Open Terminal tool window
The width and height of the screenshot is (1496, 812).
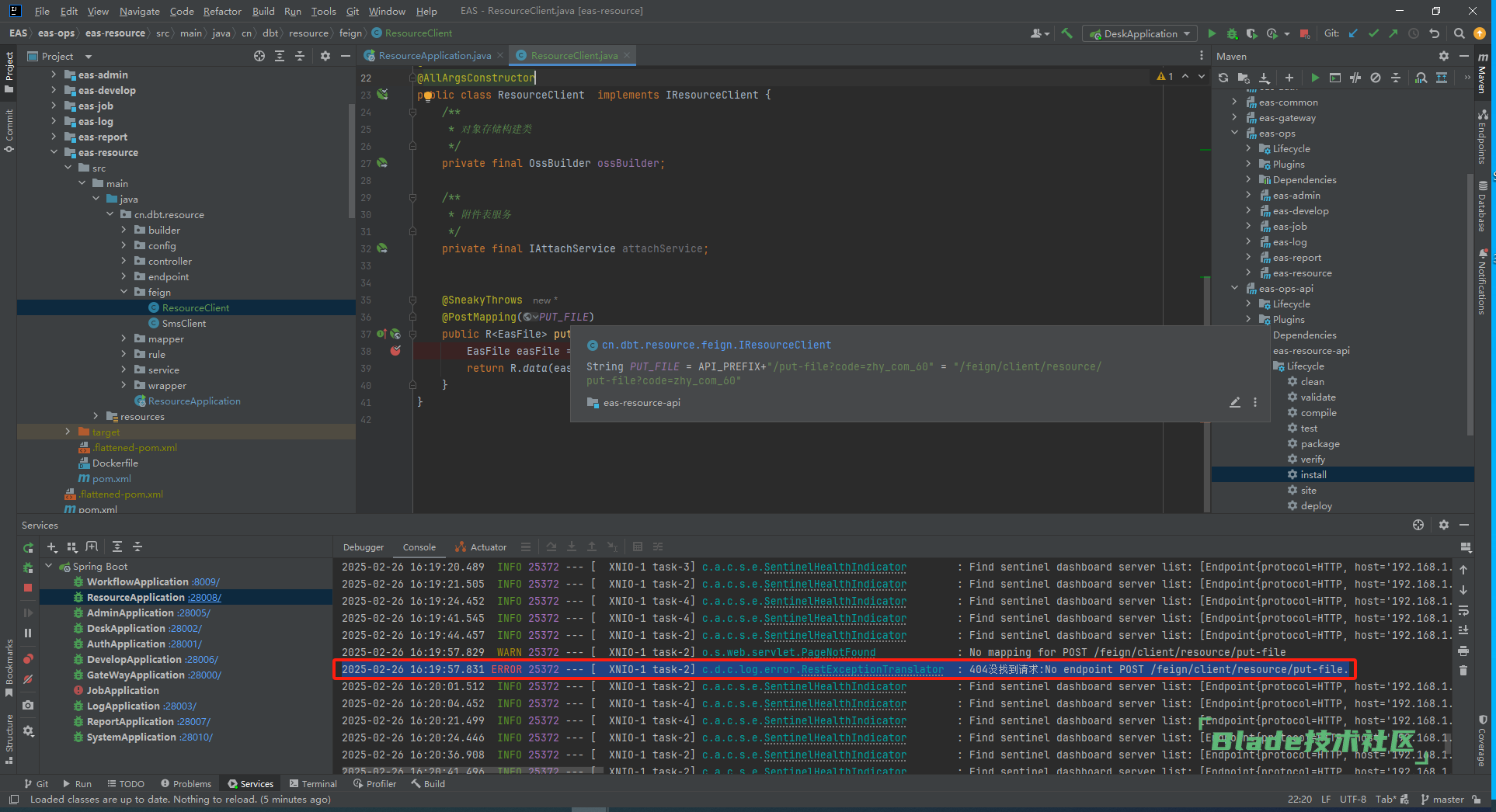(x=313, y=784)
